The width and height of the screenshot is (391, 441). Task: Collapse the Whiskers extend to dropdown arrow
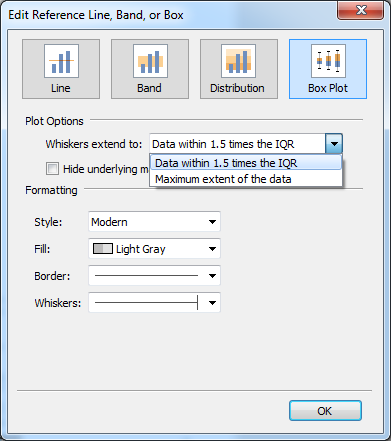(334, 144)
